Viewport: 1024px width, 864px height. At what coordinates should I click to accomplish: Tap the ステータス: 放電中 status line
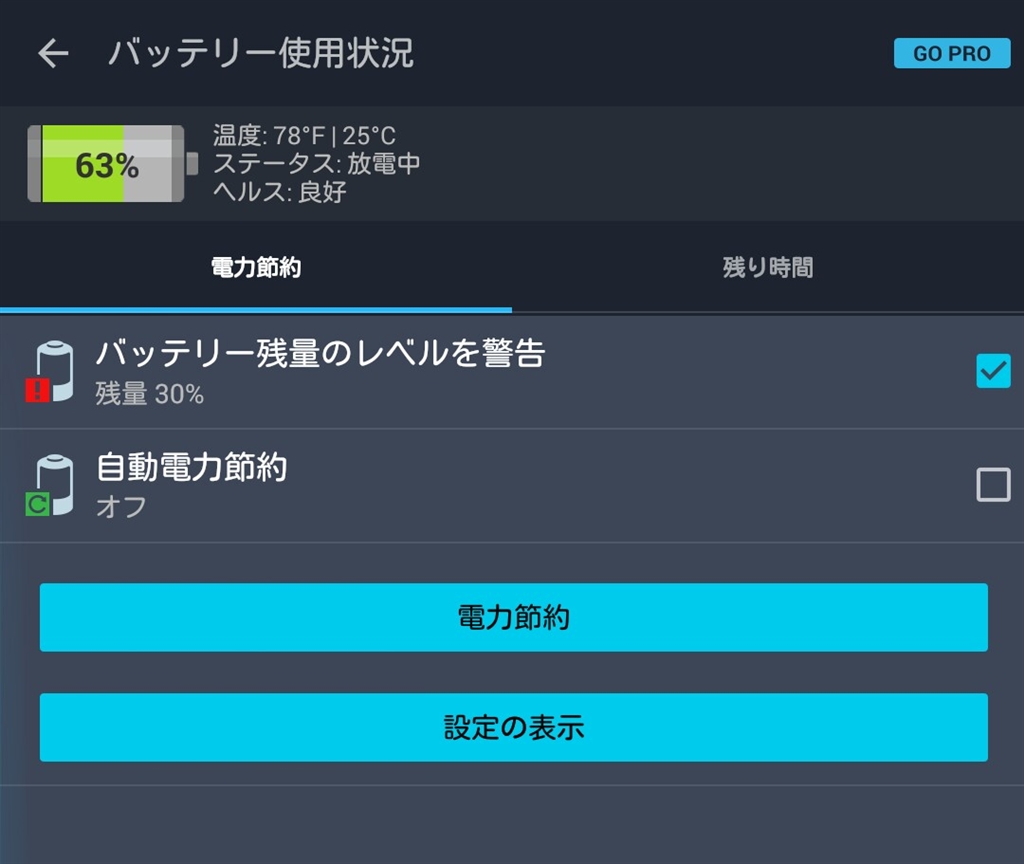click(317, 163)
